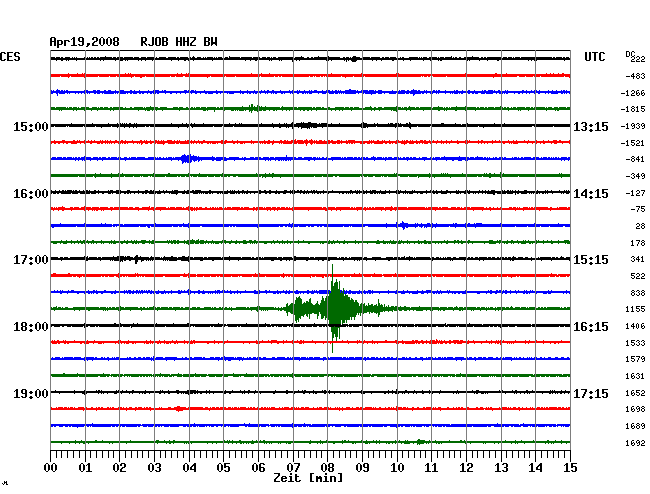Screen dimensions: 650x494
Task: Click the DC offset value 178
Action: [638, 243]
